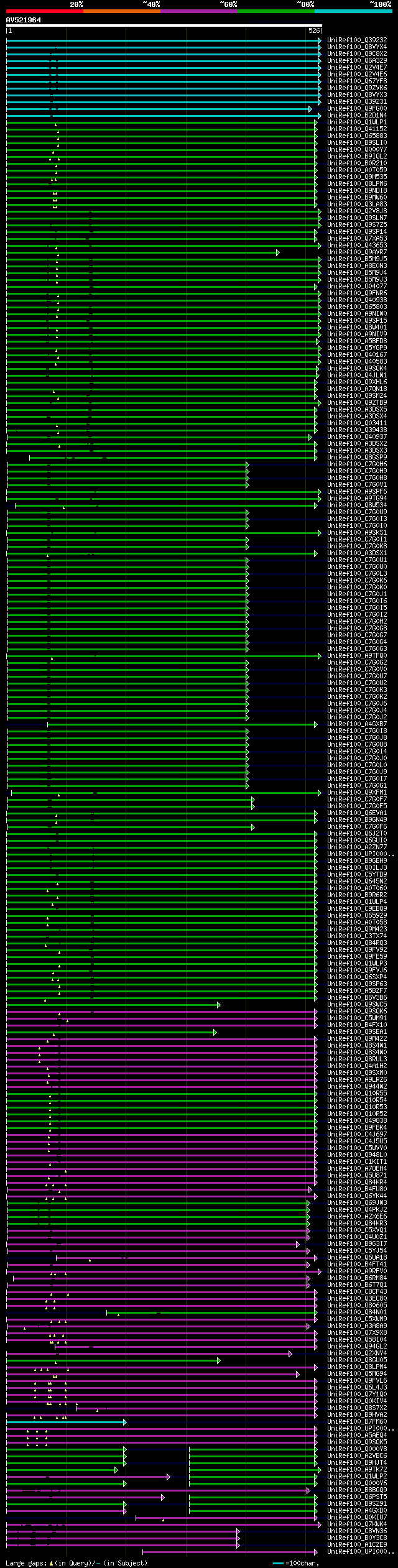The width and height of the screenshot is (398, 1568).
Task: Click the UniRef100_Q1WLP1 label
Action: [357, 122]
